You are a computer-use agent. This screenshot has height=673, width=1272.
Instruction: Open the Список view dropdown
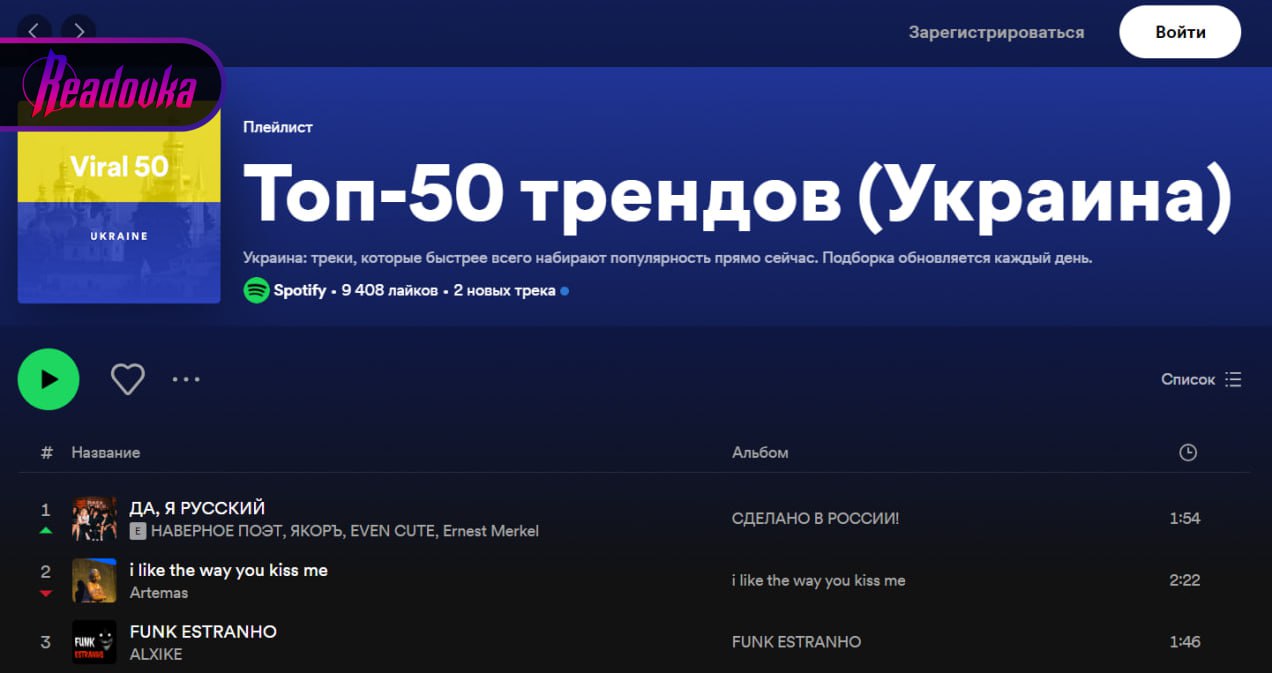1200,379
